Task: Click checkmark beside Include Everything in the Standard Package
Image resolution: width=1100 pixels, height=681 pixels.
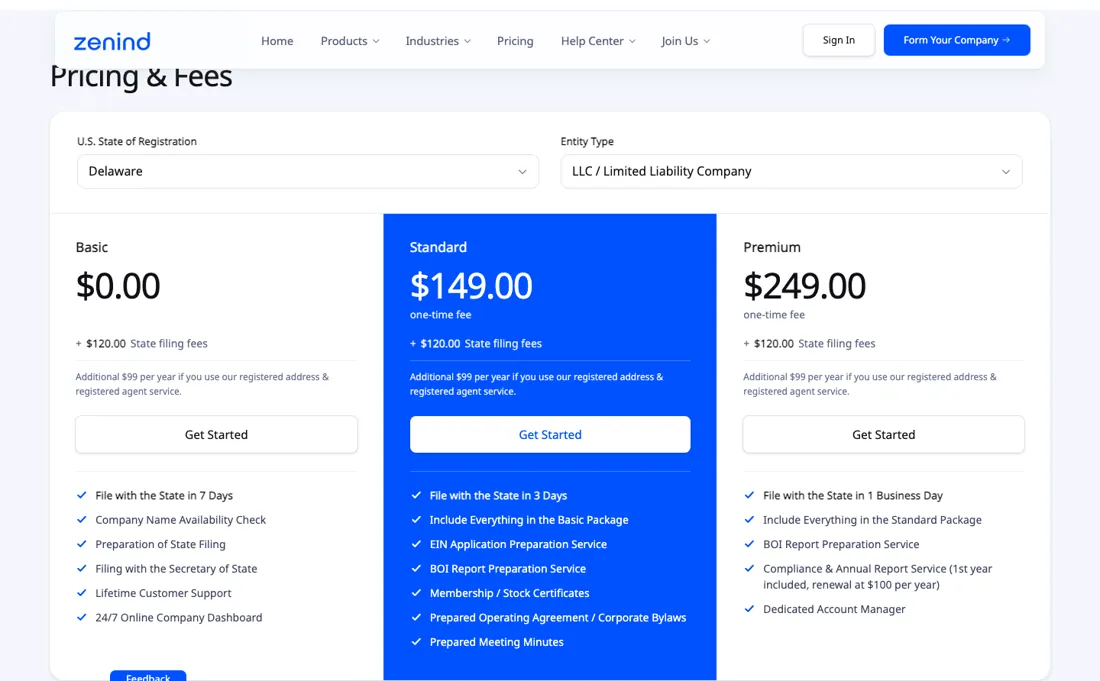Action: 749,520
